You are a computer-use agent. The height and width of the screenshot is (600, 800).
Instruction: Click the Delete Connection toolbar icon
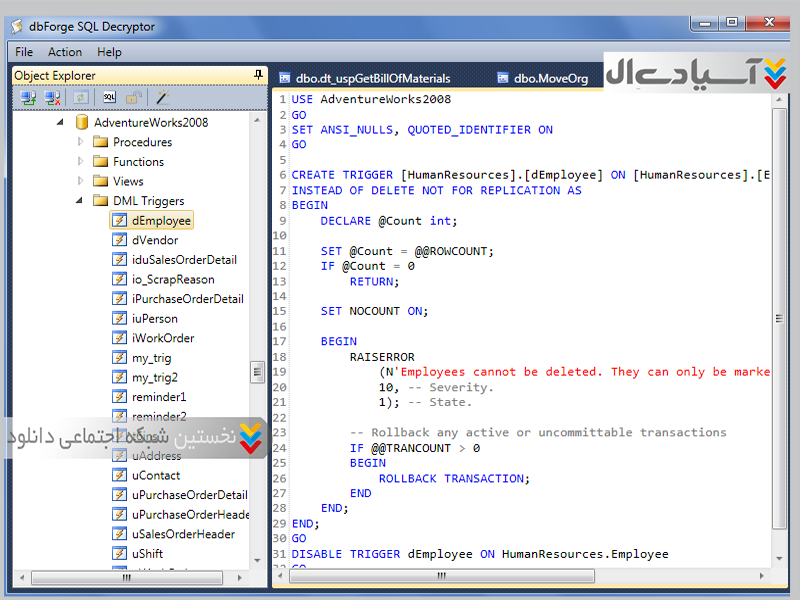(53, 98)
